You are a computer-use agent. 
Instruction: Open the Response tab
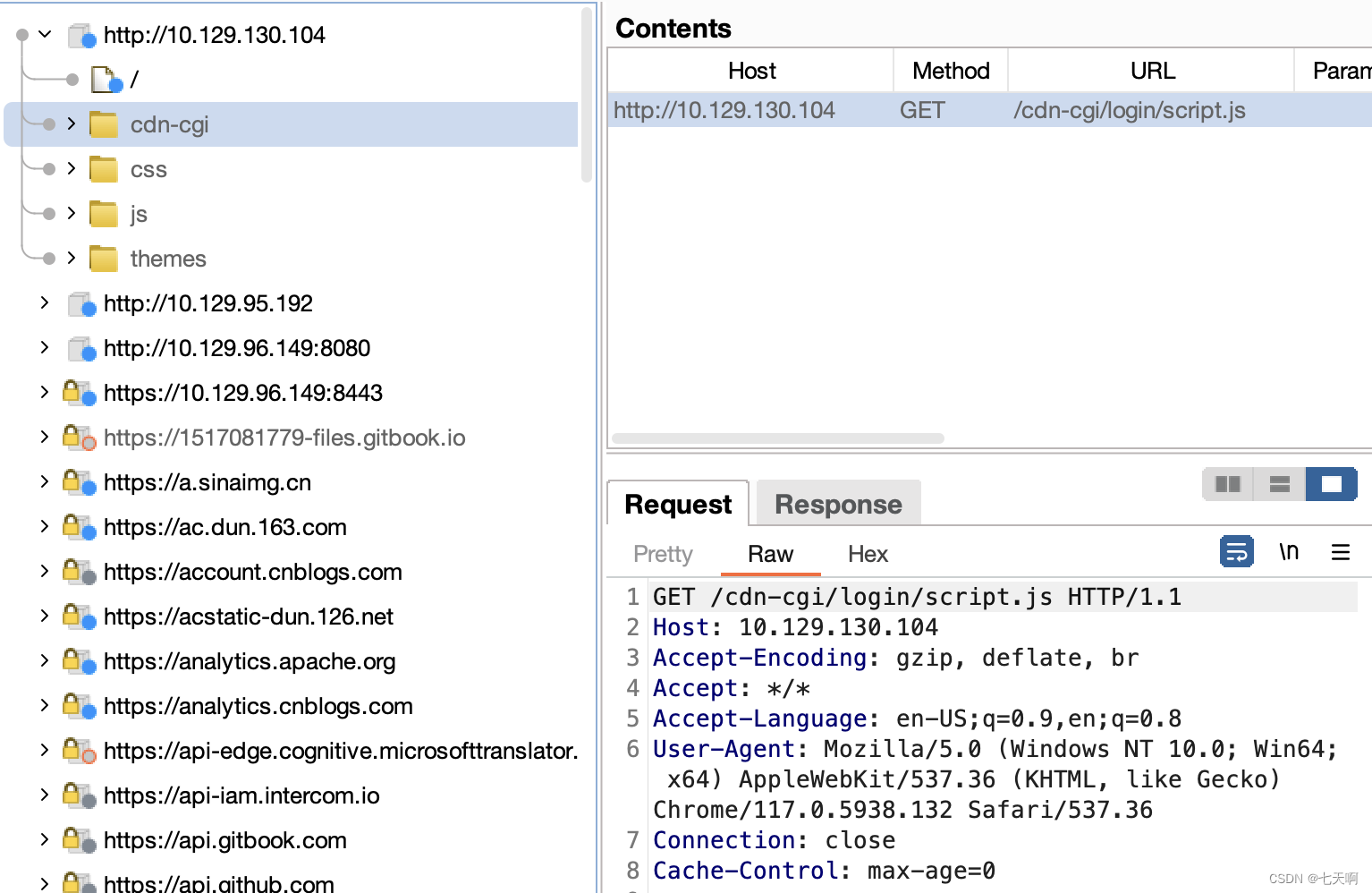point(838,504)
